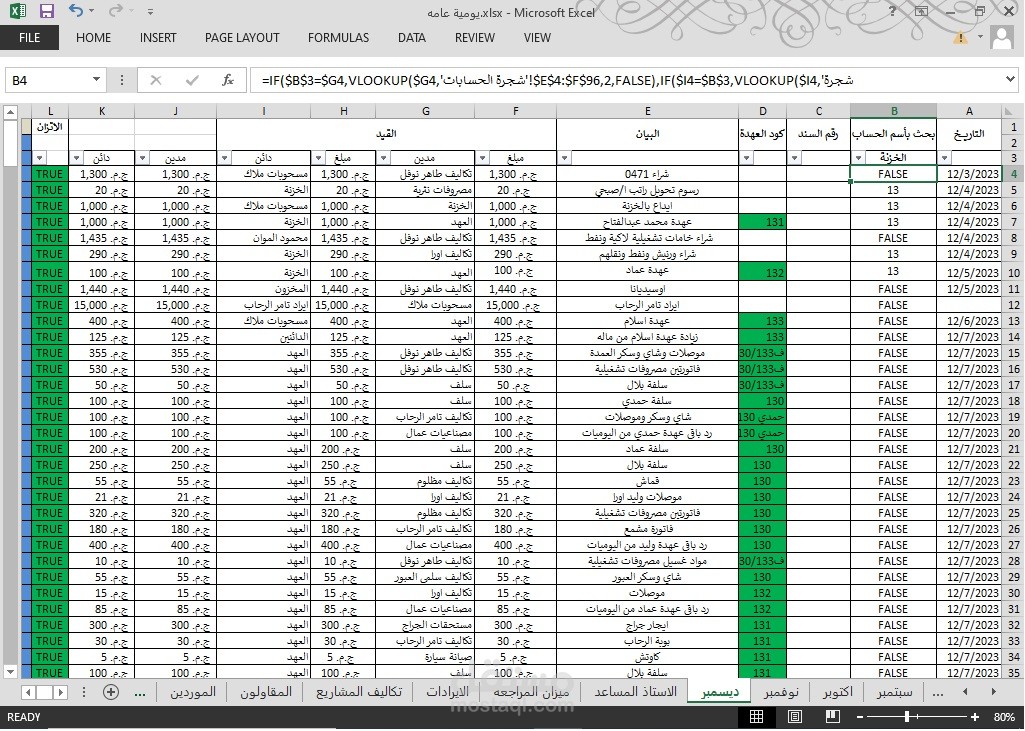Viewport: 1025px width, 731px height.
Task: Click the Page Break Preview status bar icon
Action: (x=832, y=717)
